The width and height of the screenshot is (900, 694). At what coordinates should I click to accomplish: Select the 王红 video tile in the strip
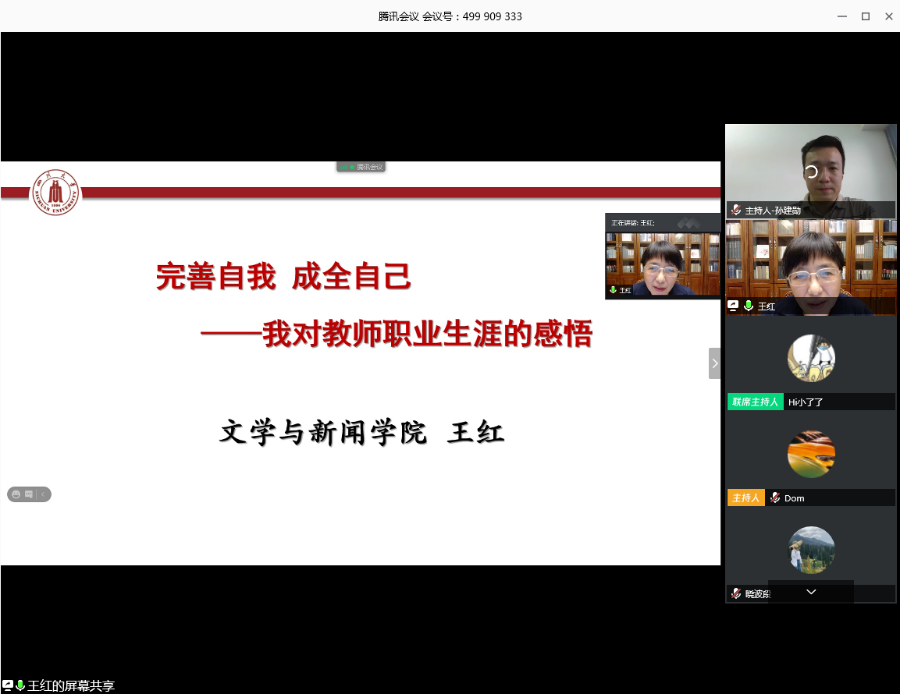(810, 267)
